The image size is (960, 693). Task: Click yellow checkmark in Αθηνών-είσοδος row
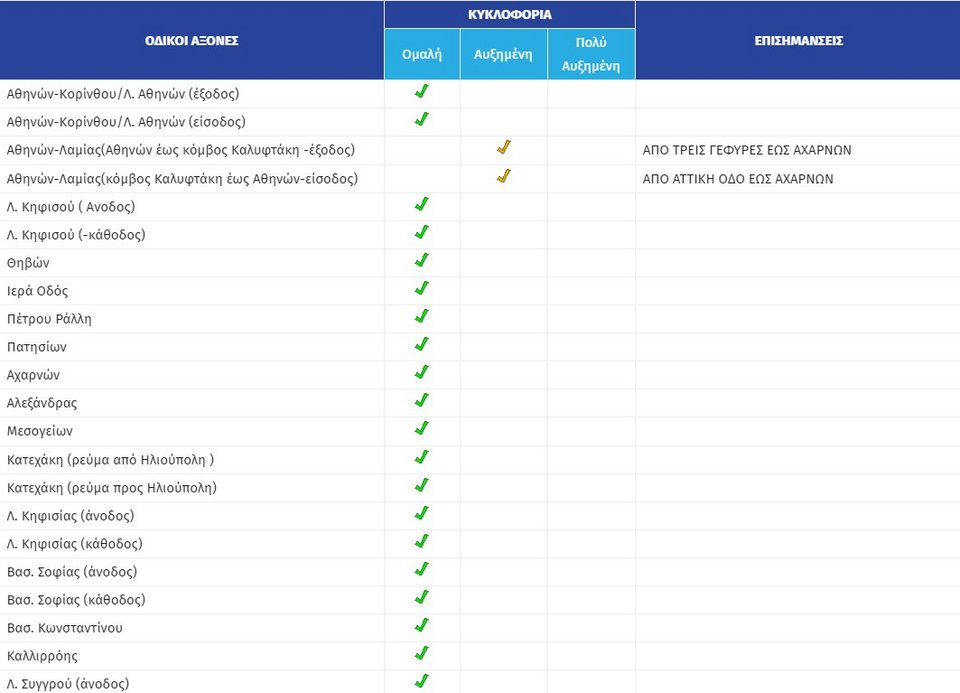pyautogui.click(x=504, y=176)
